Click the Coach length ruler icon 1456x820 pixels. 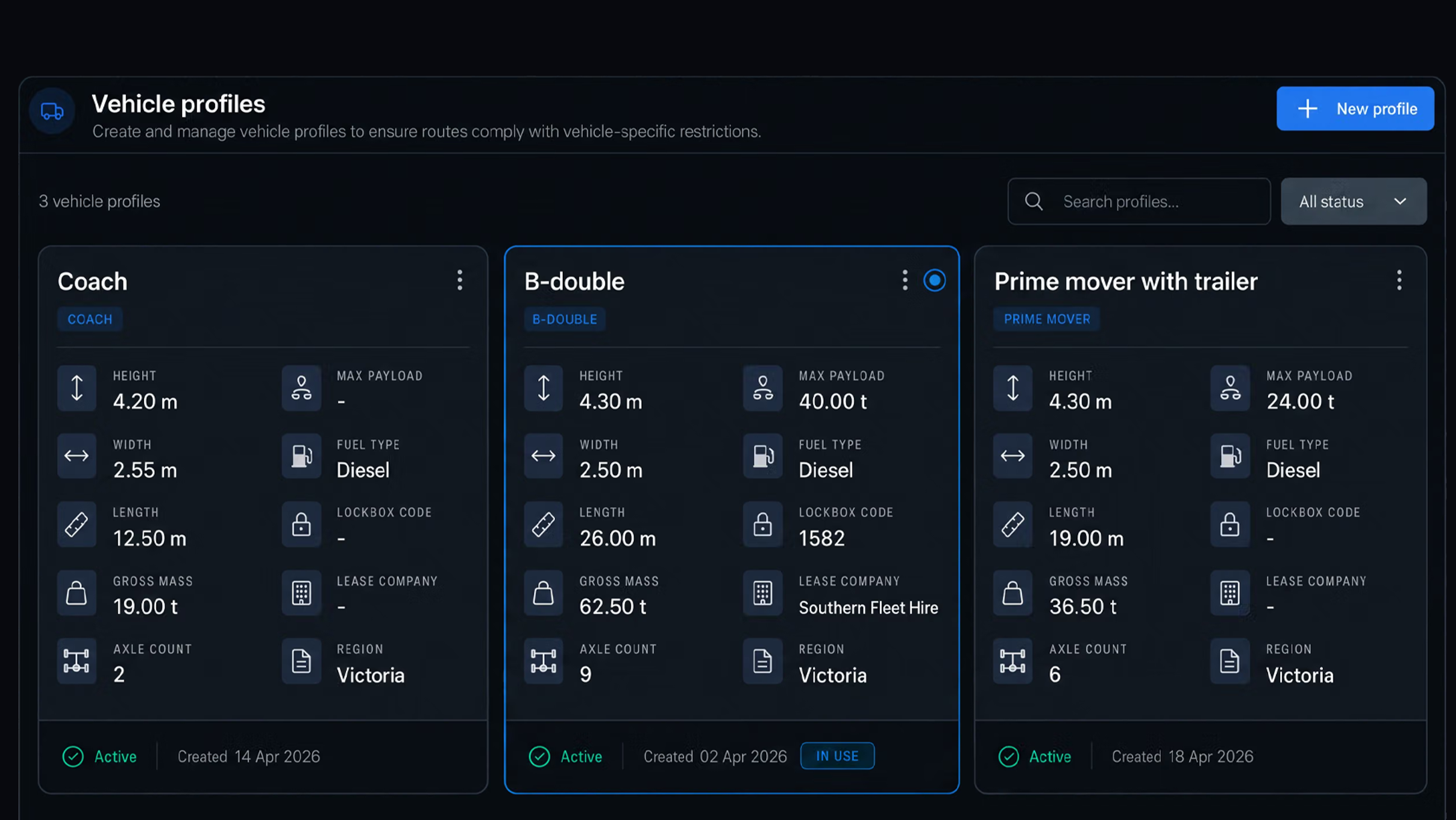coord(77,525)
